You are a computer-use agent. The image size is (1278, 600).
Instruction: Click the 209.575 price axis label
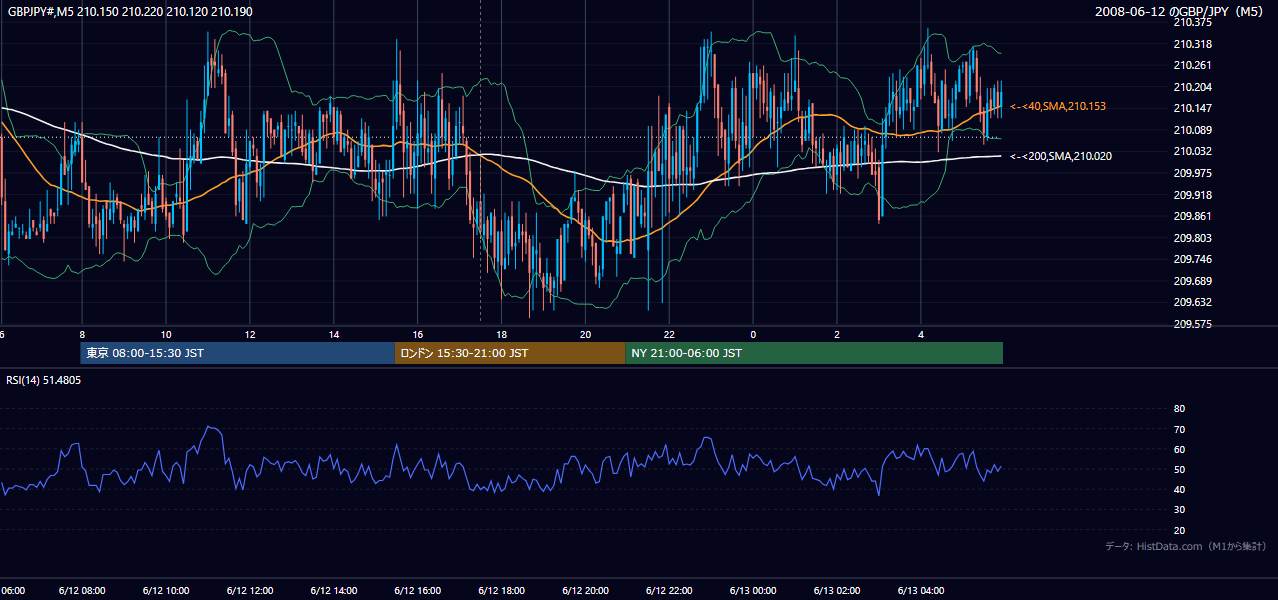tap(1193, 324)
